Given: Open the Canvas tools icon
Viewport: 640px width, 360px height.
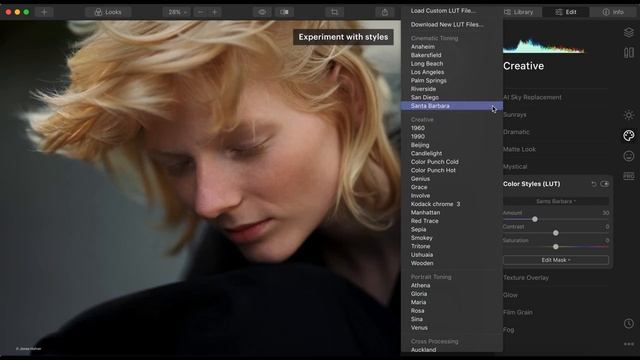Looking at the screenshot, I should (x=629, y=53).
